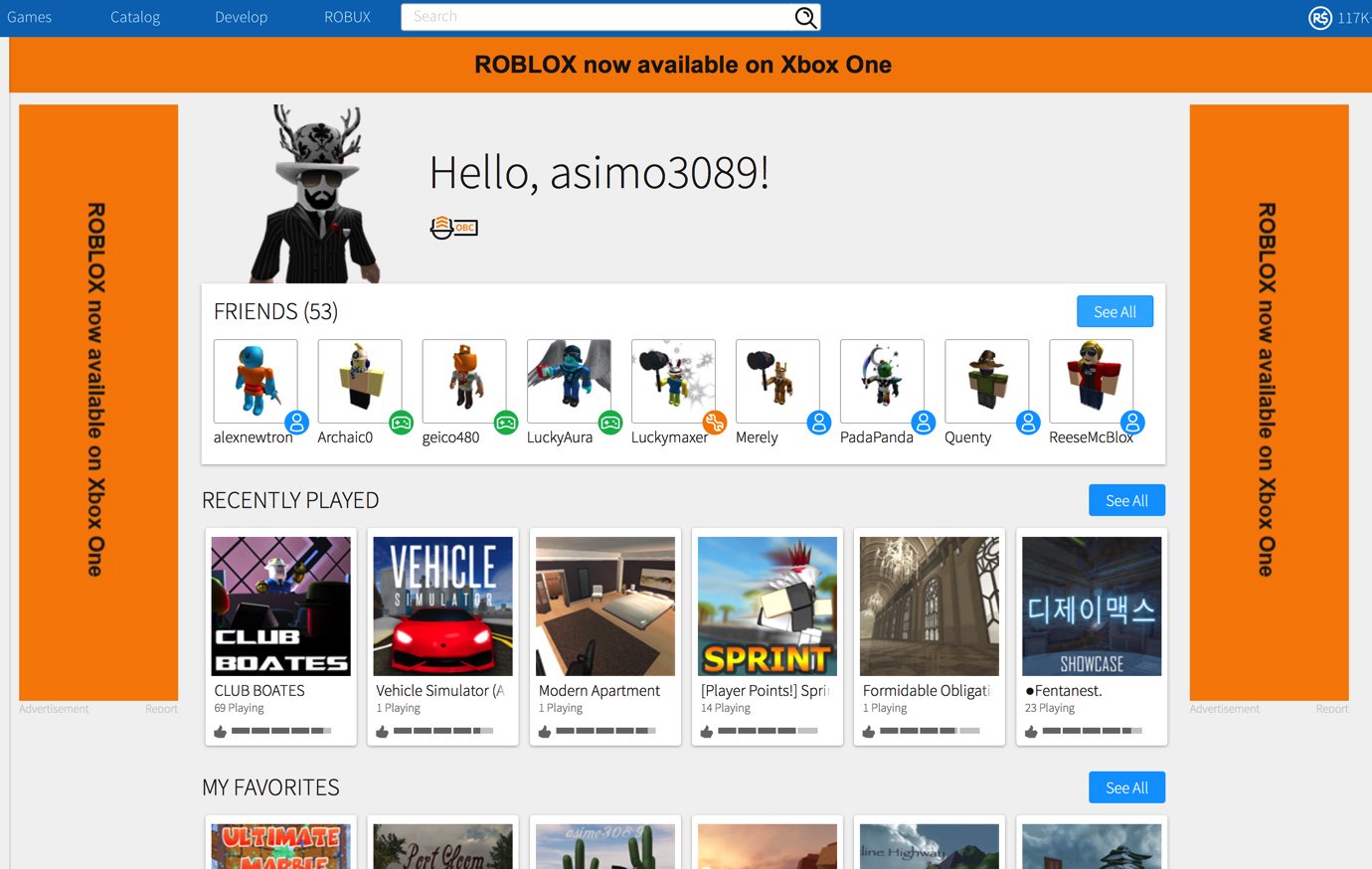Screen dimensions: 1372x869
Task: Click LuckyAura's in-game status icon
Action: coord(610,422)
